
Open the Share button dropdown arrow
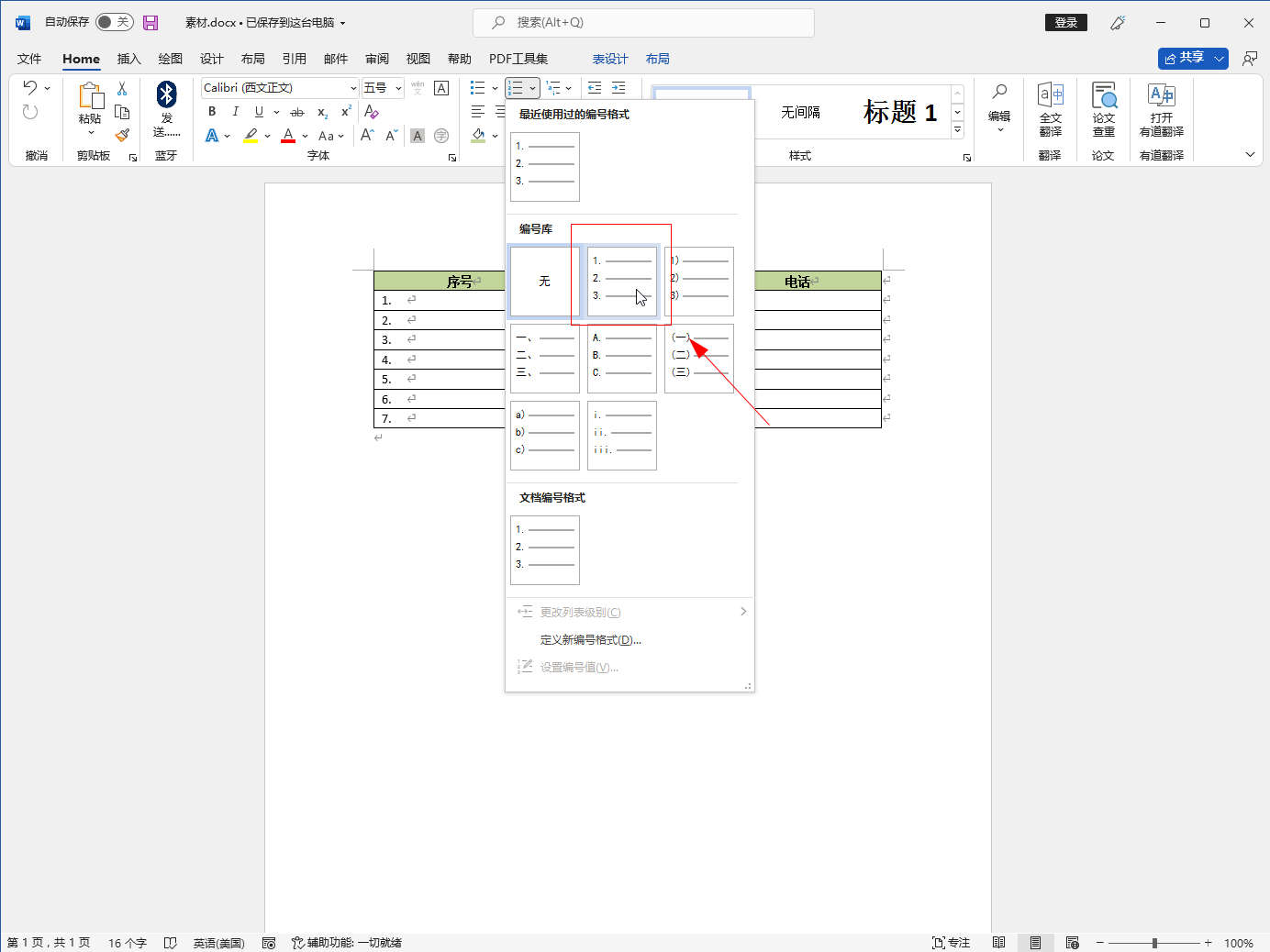1219,58
